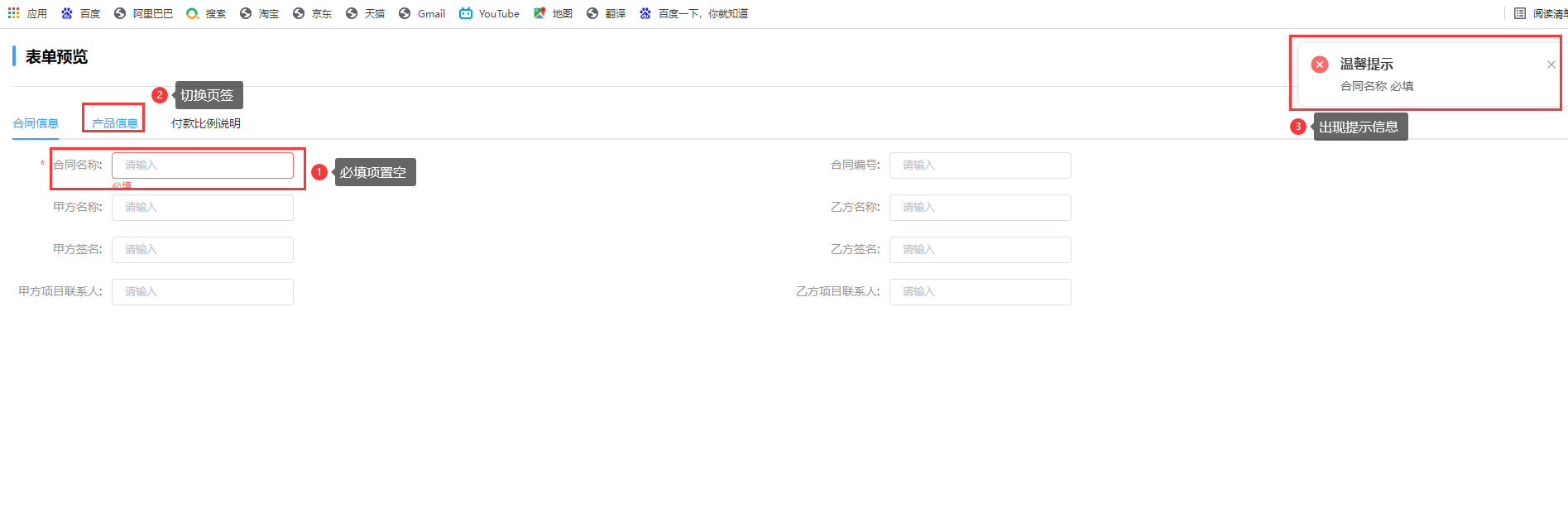1568x513 pixels.
Task: Focus the 甲方项目联系人 input field
Action: 203,292
